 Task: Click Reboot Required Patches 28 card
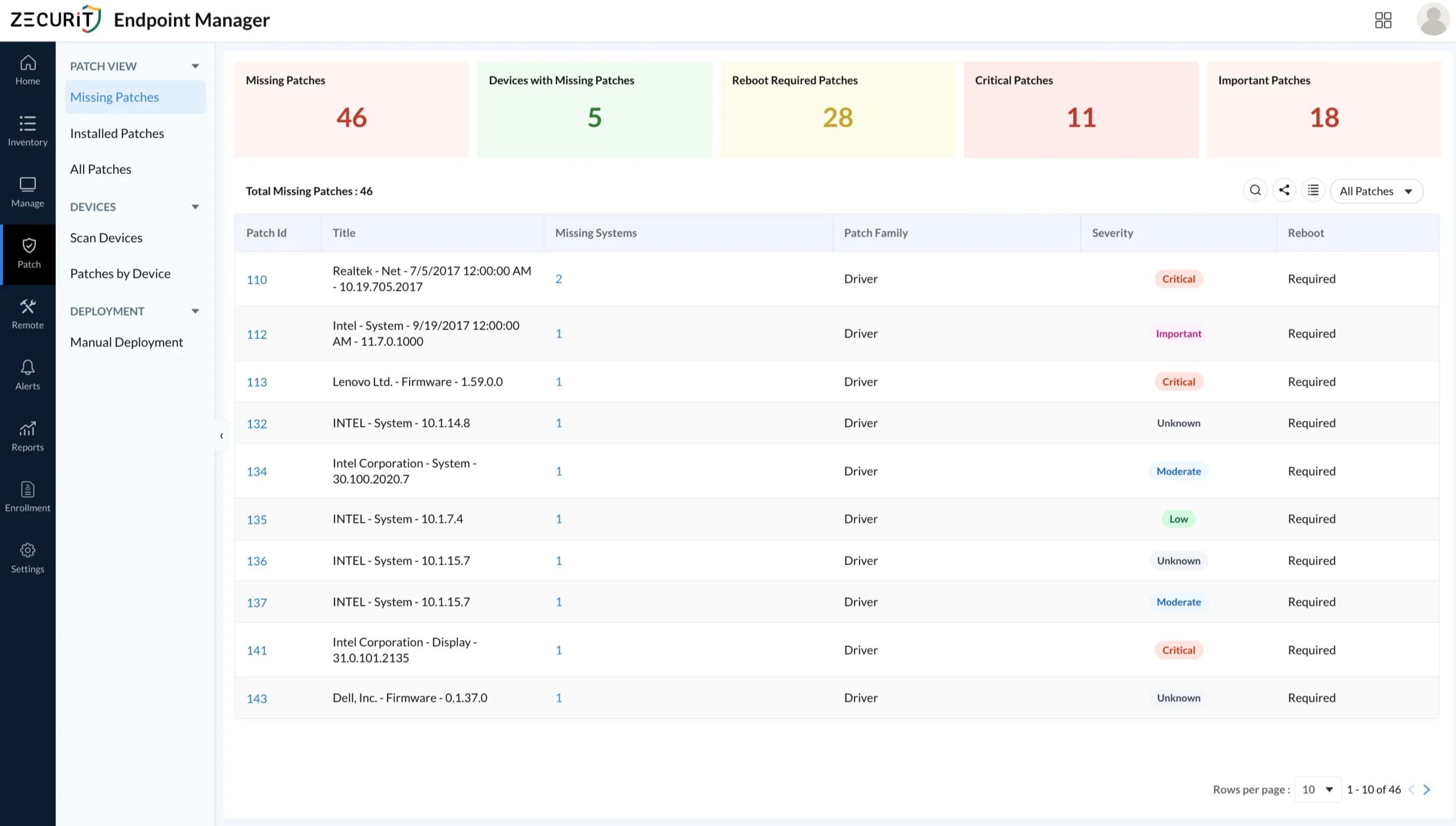[838, 109]
